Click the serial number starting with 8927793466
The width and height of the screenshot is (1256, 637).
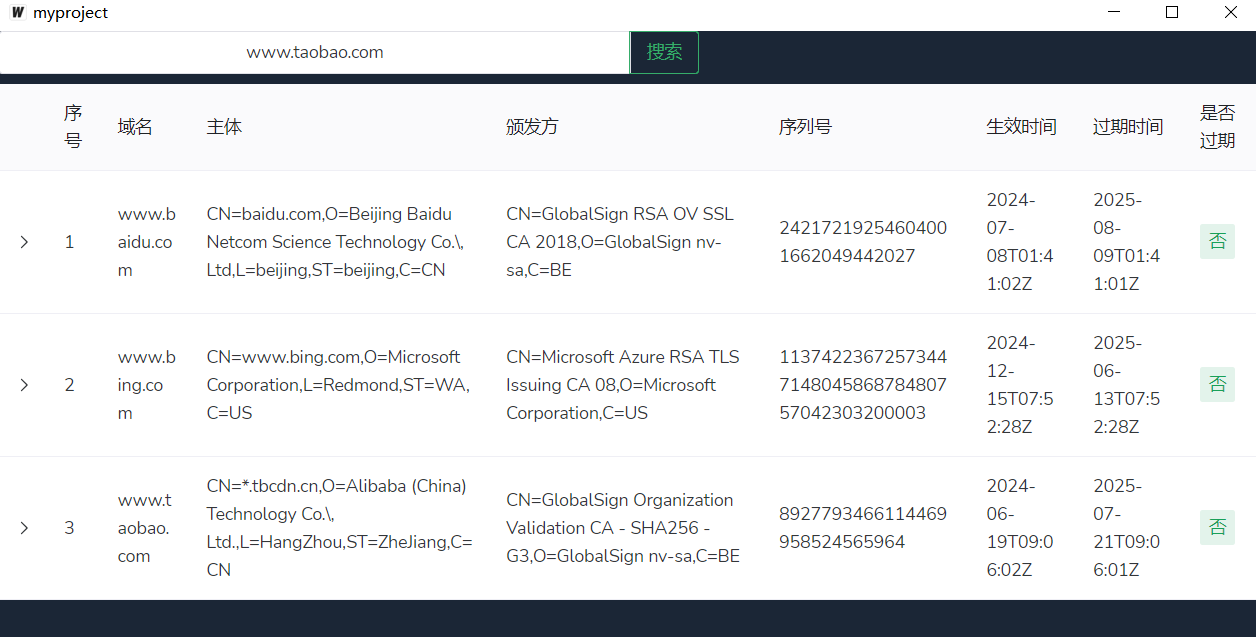pos(863,528)
